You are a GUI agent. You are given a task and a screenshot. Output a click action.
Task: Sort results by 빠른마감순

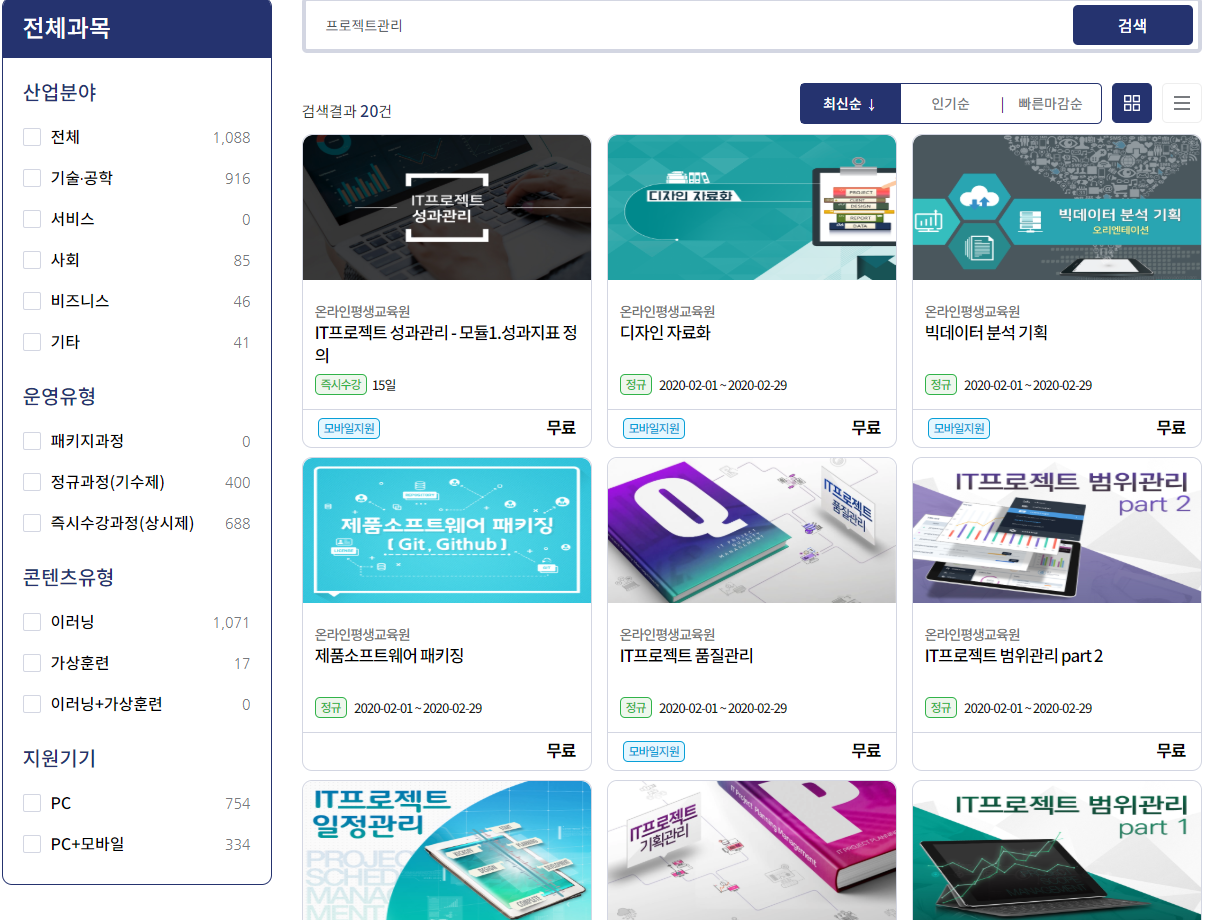pos(1050,104)
